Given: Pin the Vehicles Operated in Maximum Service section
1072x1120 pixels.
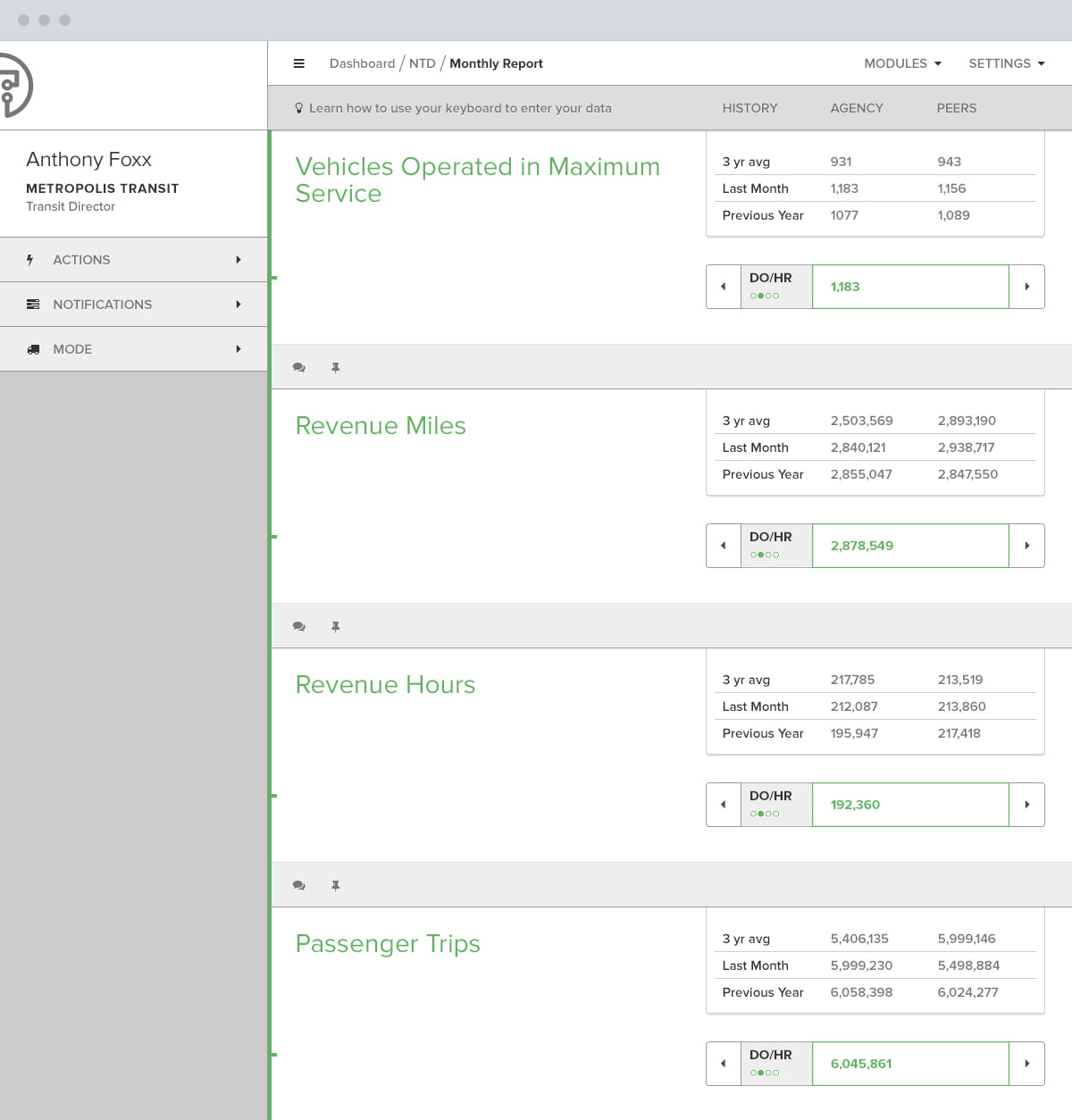Looking at the screenshot, I should tap(336, 367).
